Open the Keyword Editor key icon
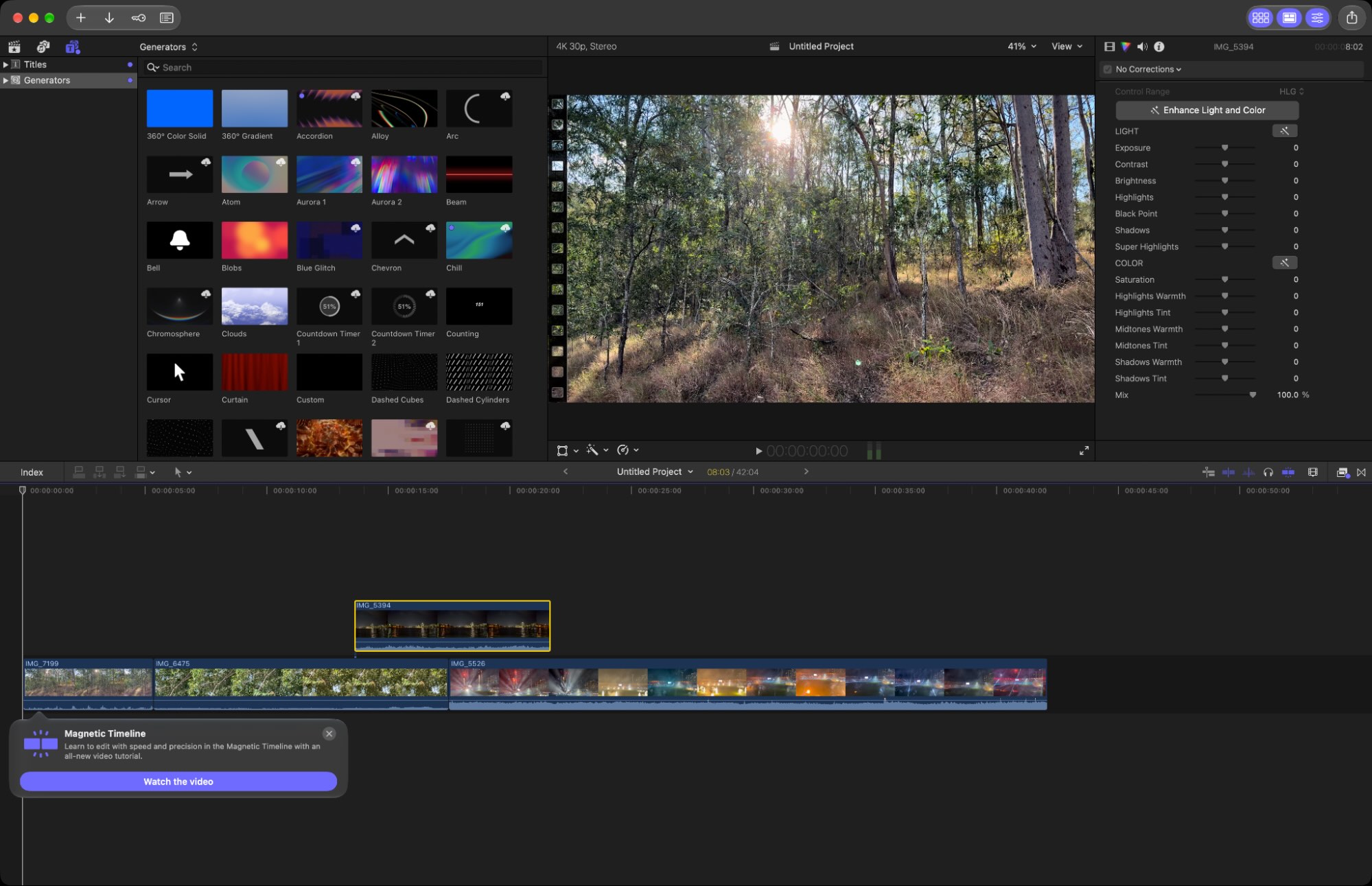 coord(138,18)
